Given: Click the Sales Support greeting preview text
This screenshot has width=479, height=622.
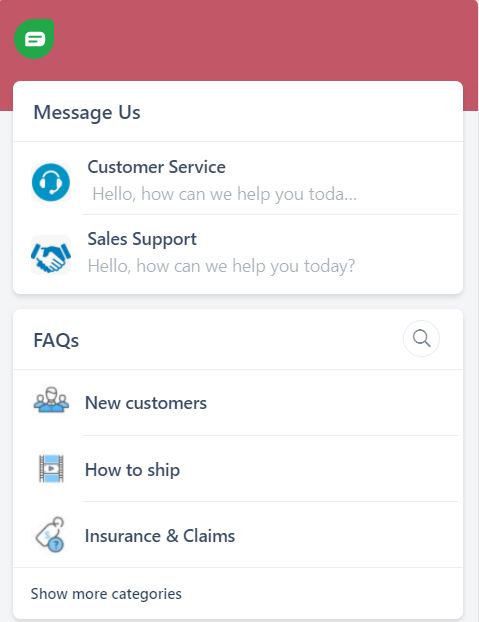Looking at the screenshot, I should click(x=221, y=266).
